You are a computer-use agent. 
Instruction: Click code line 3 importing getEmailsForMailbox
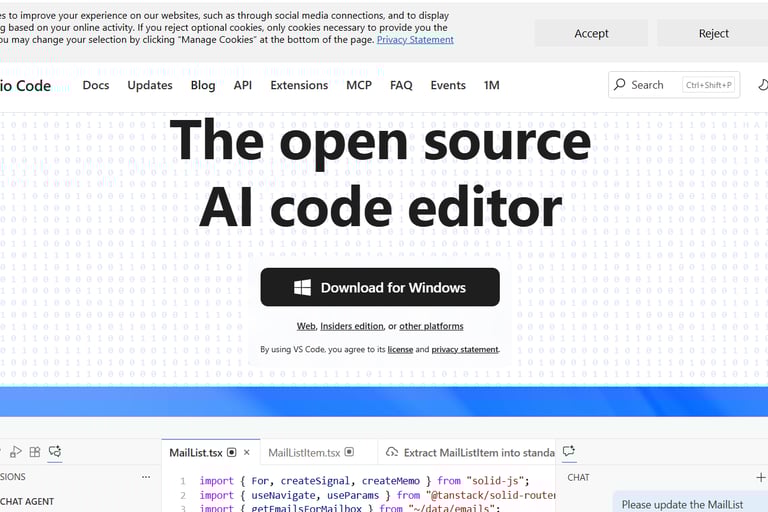[x=348, y=508]
